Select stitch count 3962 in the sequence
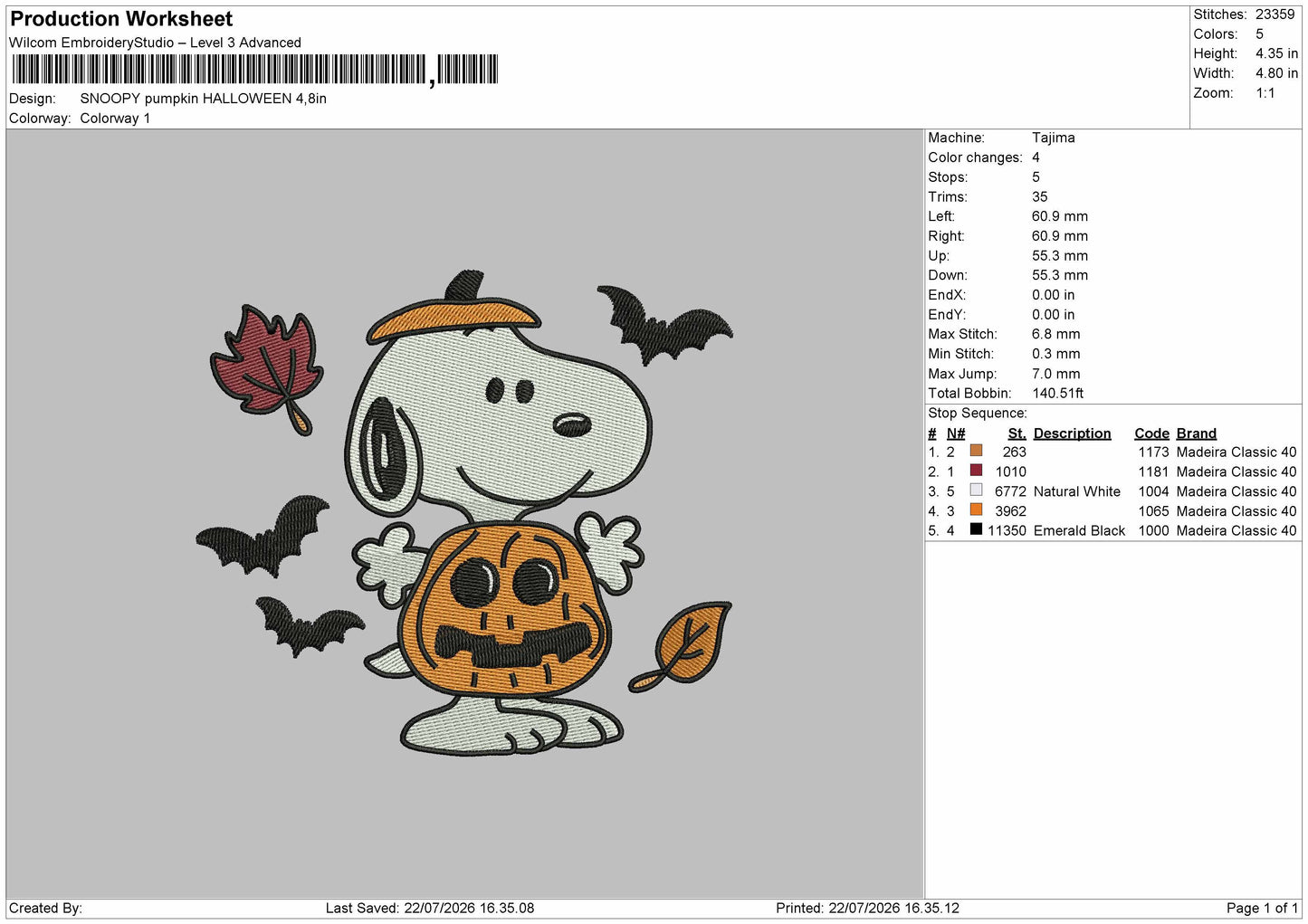Screen dimensions: 1308x924 (x=1010, y=511)
